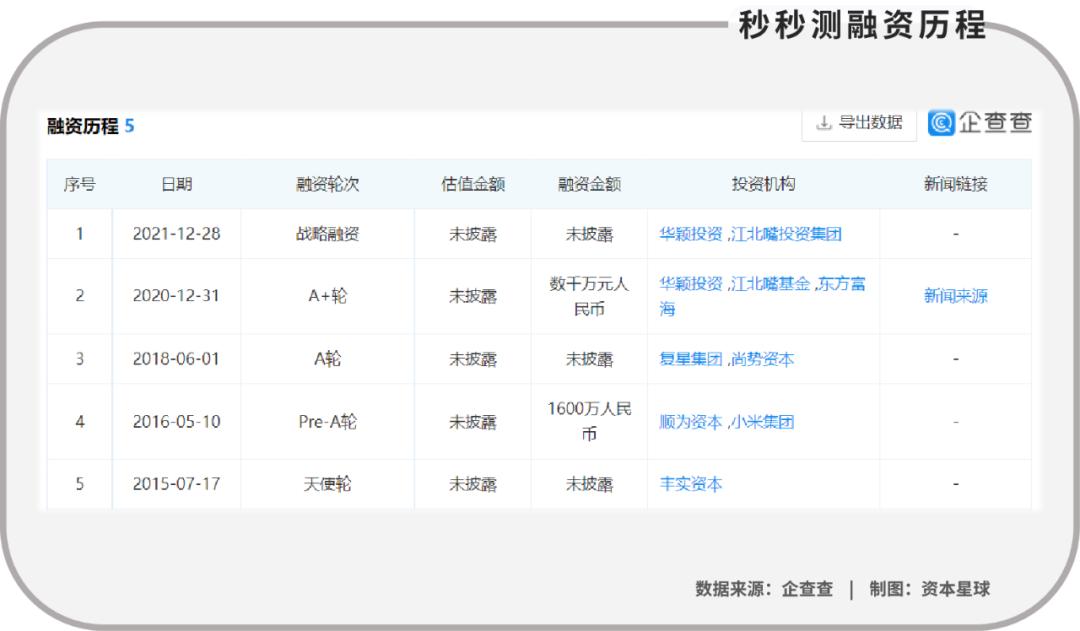The width and height of the screenshot is (1080, 631).
Task: Click the download icon in 导出数据
Action: coord(824,123)
